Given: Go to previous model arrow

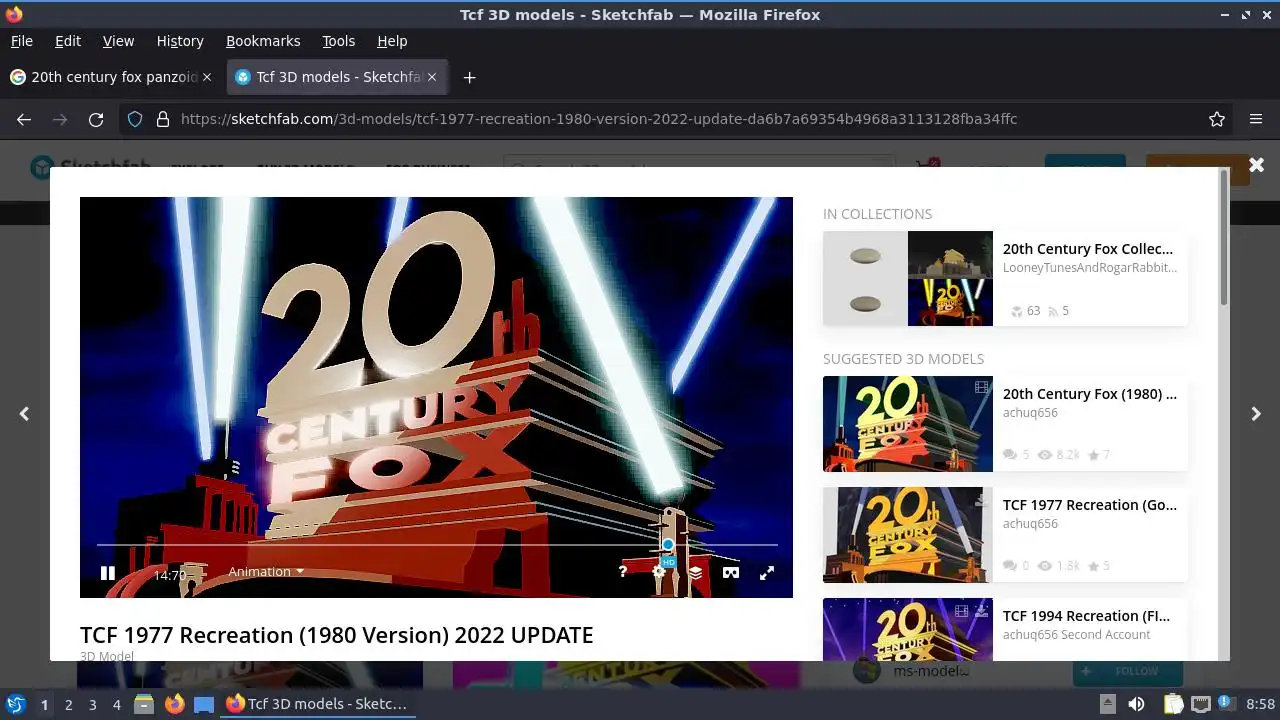Looking at the screenshot, I should click(24, 414).
